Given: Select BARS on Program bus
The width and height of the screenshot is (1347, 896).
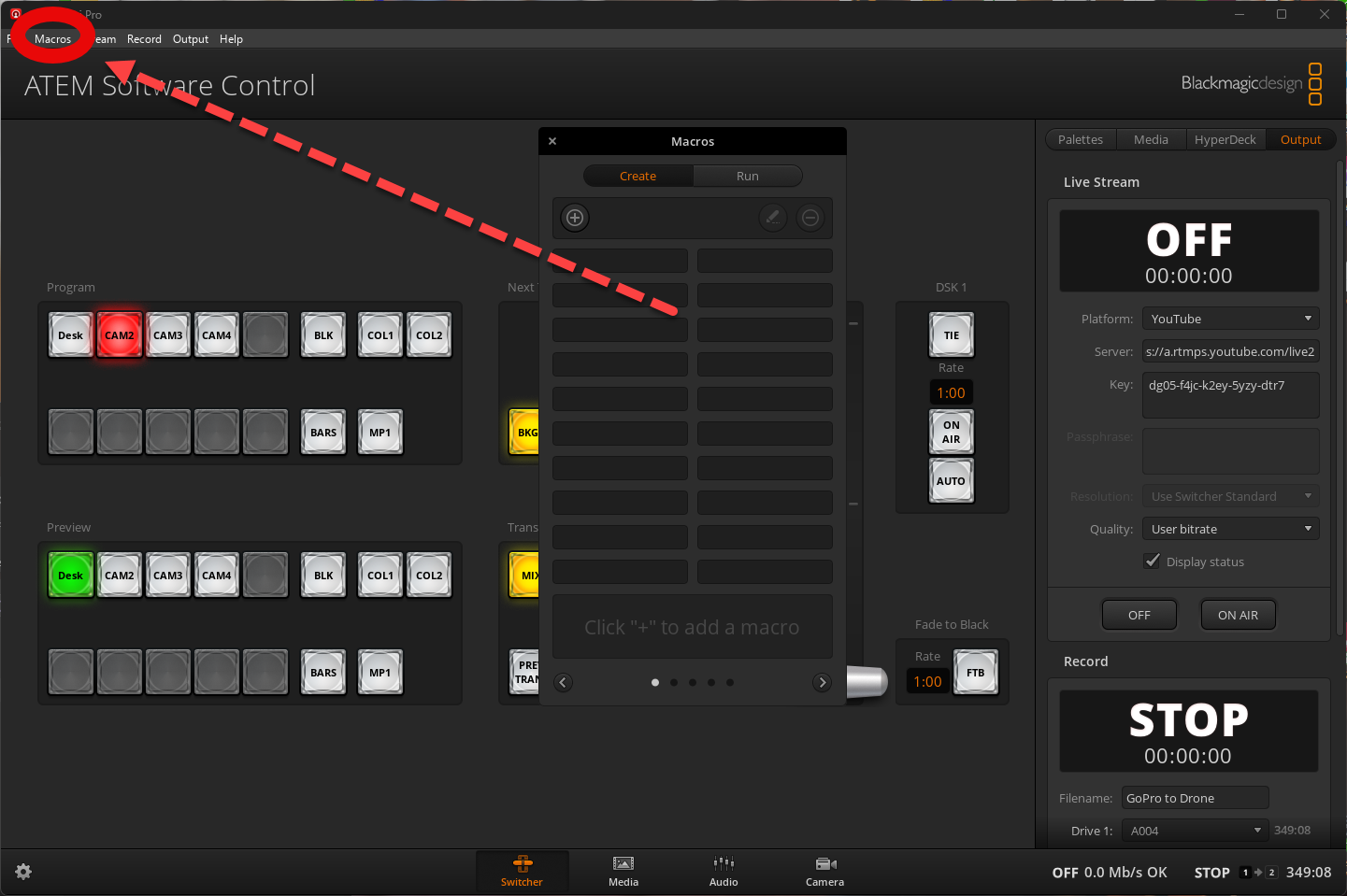Looking at the screenshot, I should click(x=323, y=433).
